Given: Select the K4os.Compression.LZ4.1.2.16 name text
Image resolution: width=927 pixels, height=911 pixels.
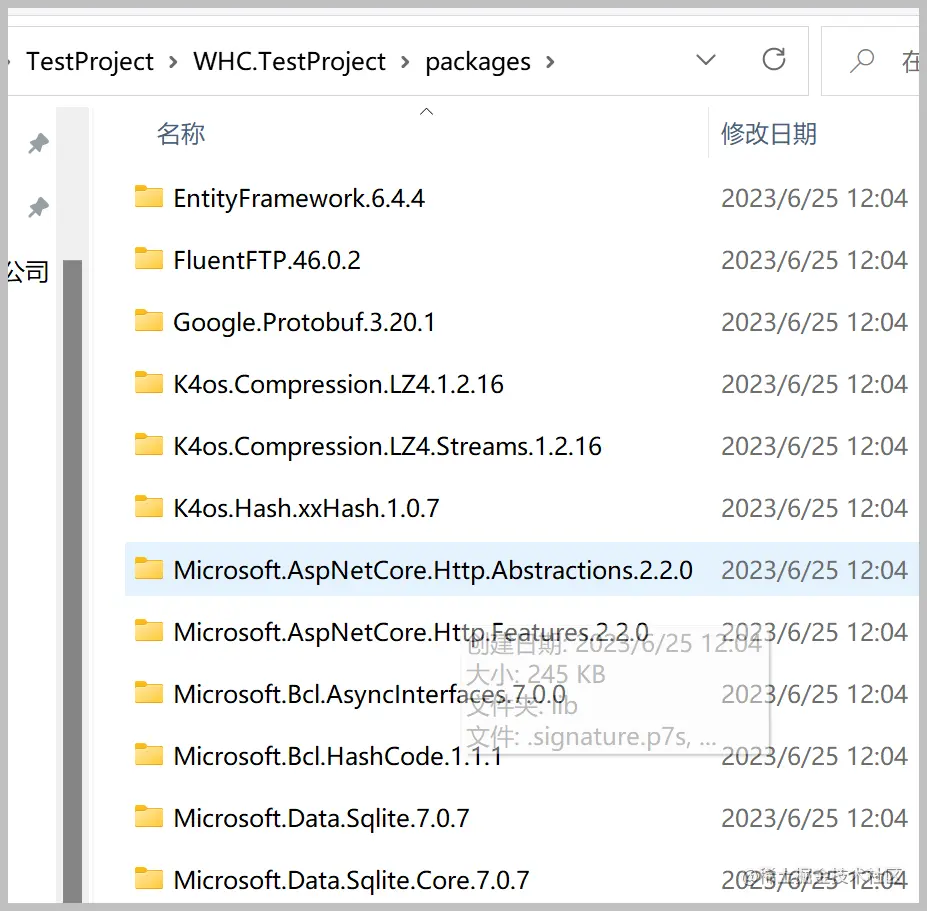Looking at the screenshot, I should click(x=338, y=385).
